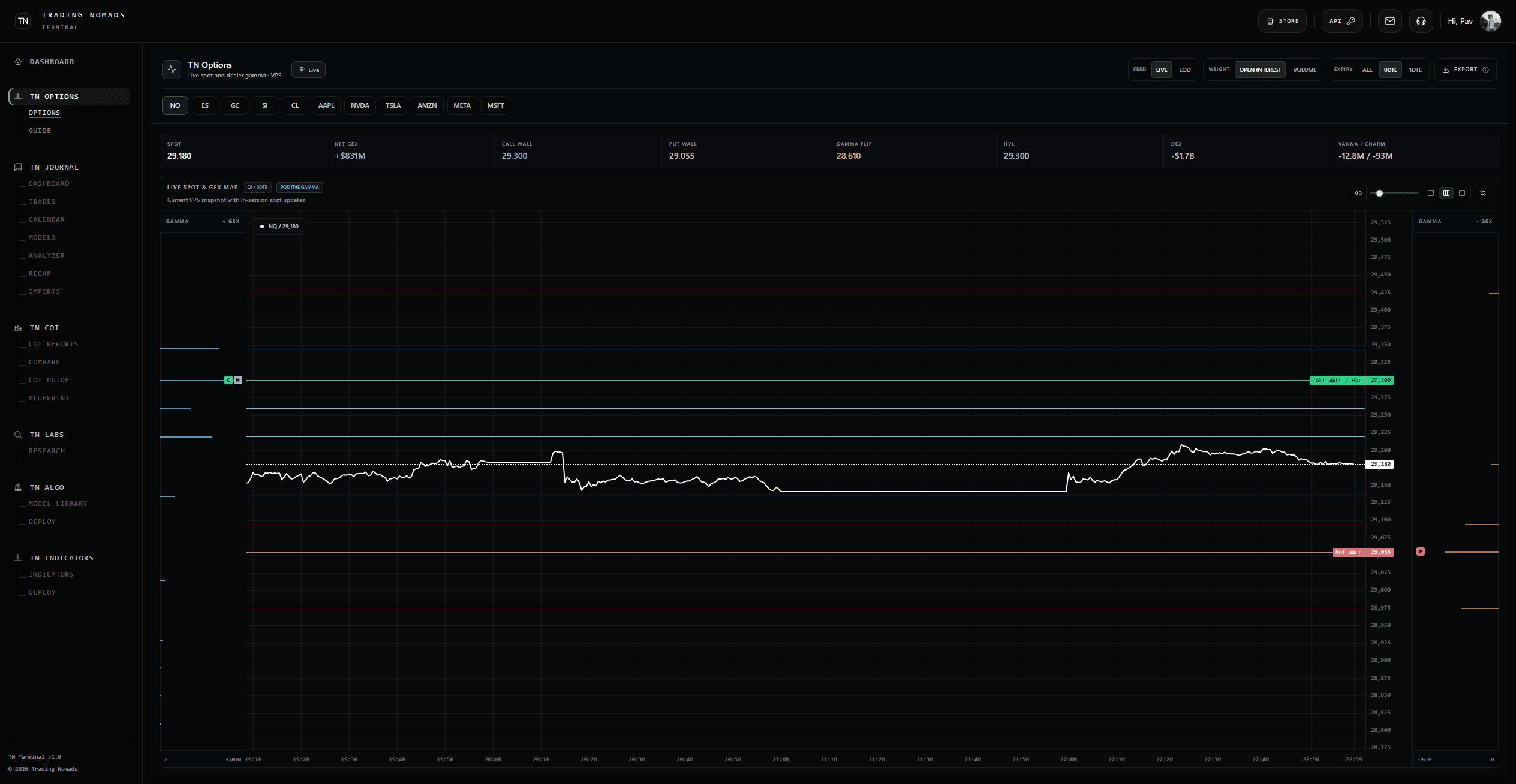The height and width of the screenshot is (784, 1516).
Task: Toggle the chart eye visibility icon
Action: point(1358,193)
